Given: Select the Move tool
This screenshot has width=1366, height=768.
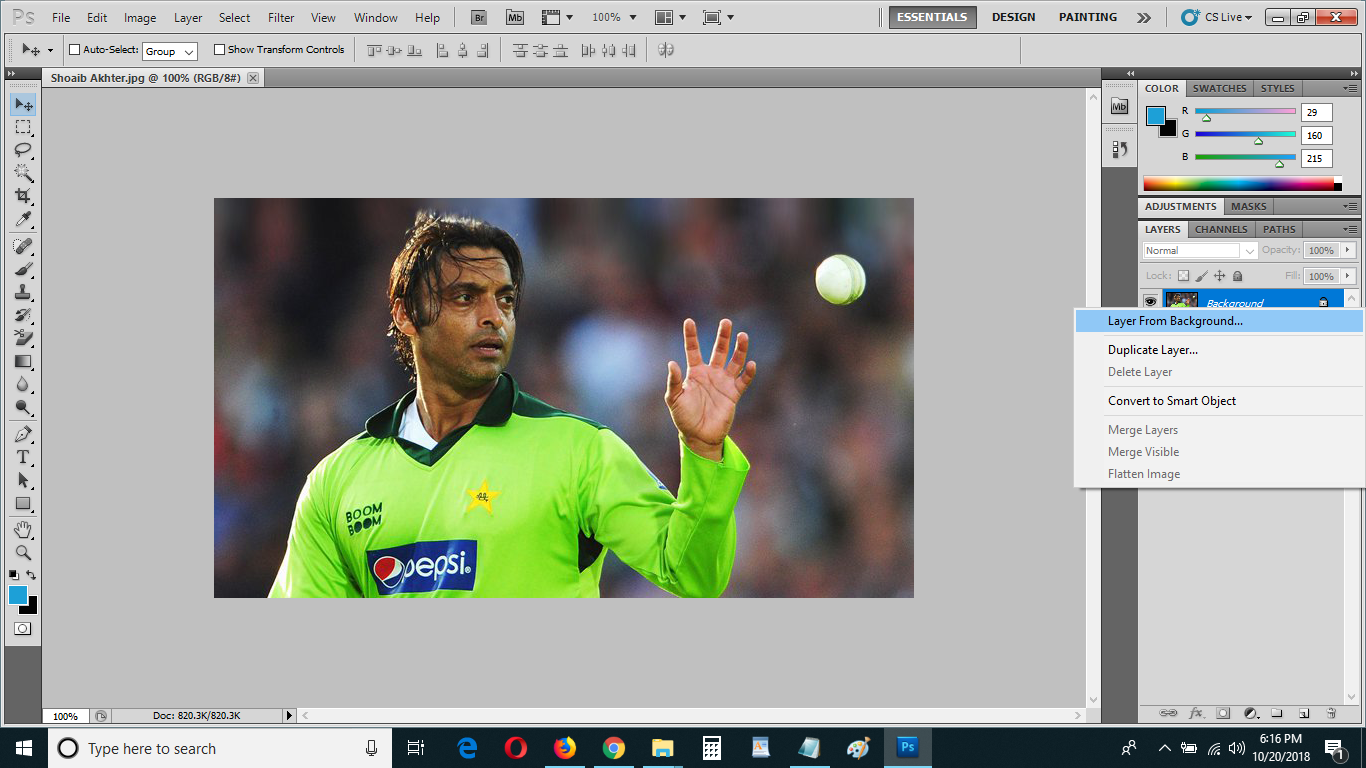Looking at the screenshot, I should coord(23,104).
